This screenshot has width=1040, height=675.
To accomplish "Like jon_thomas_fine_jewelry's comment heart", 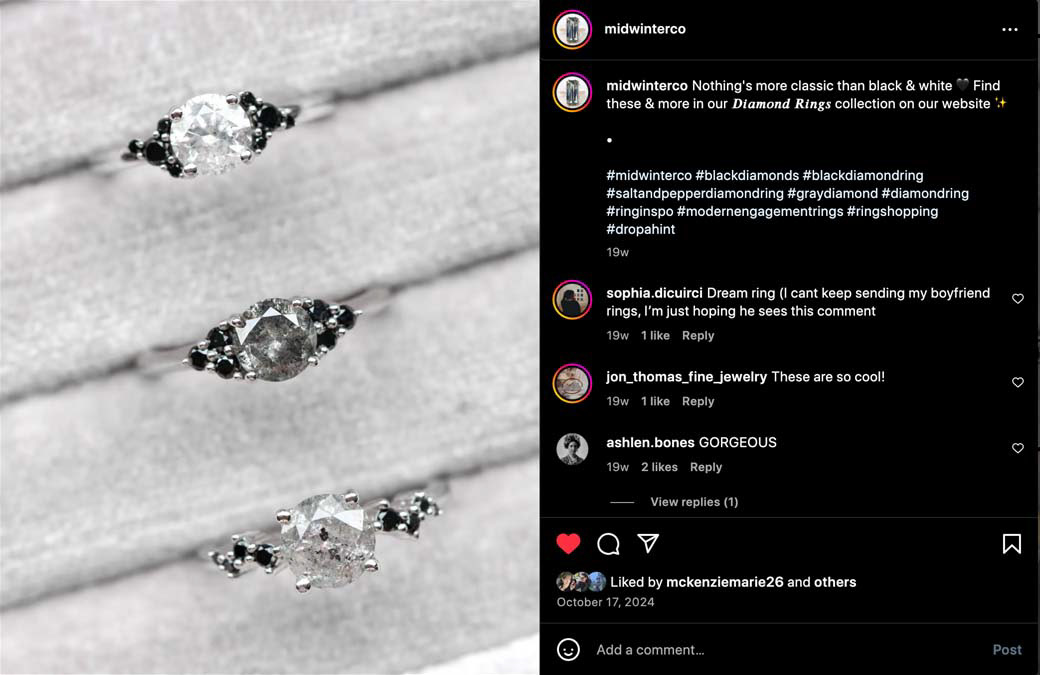I will pyautogui.click(x=1017, y=383).
